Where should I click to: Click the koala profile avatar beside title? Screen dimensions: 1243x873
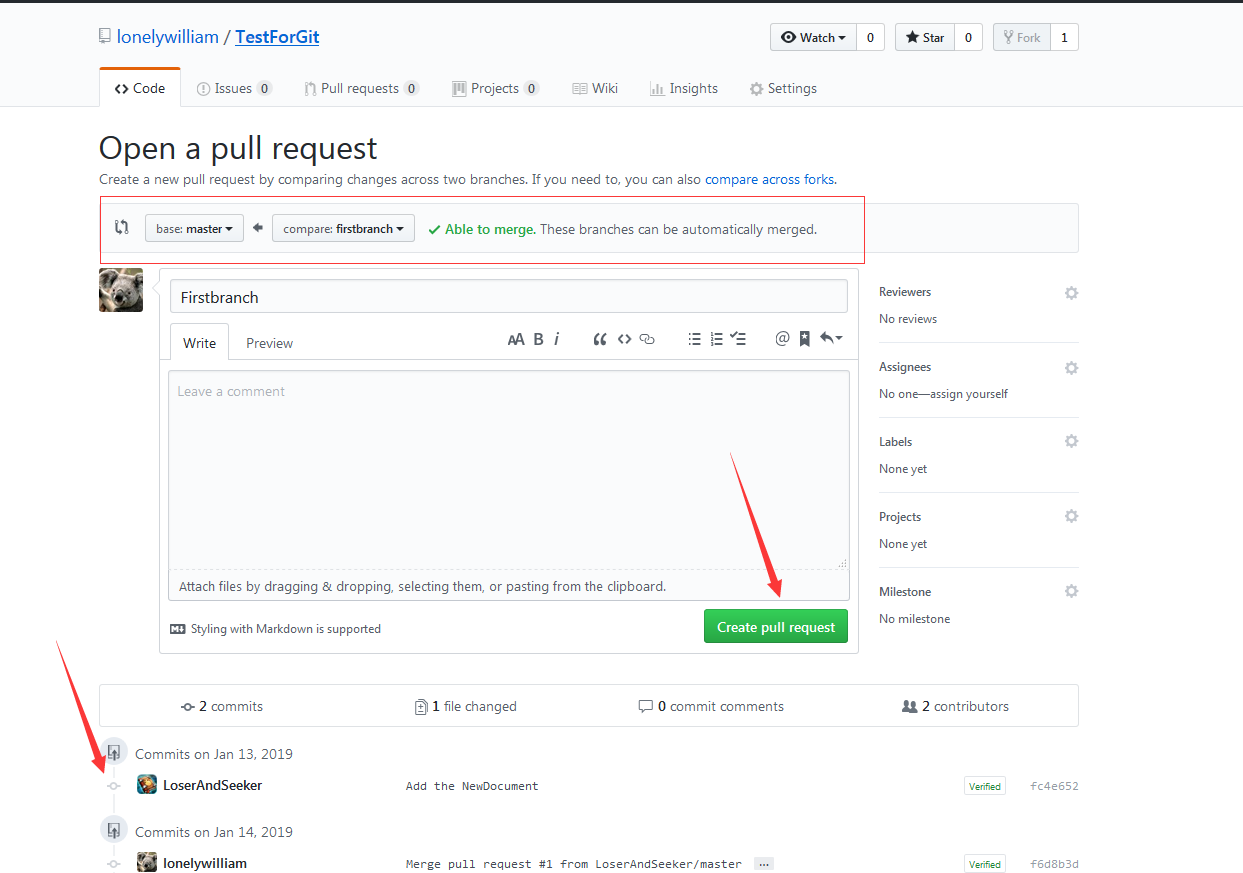point(121,290)
